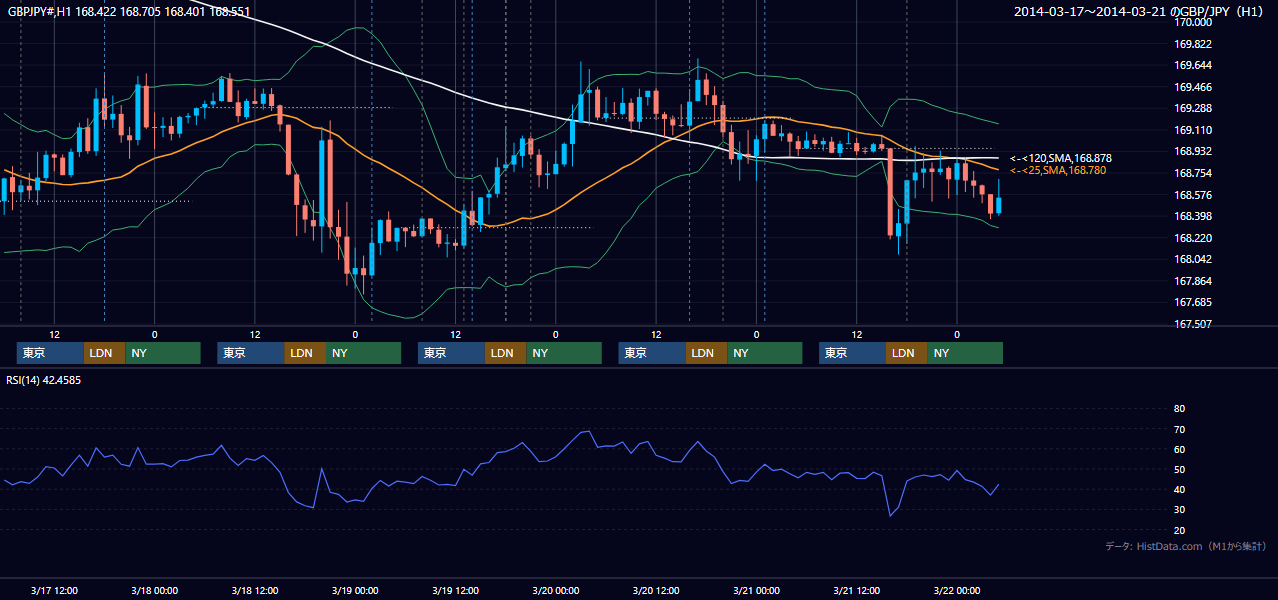Click the RSI 40 level label

pos(1179,489)
